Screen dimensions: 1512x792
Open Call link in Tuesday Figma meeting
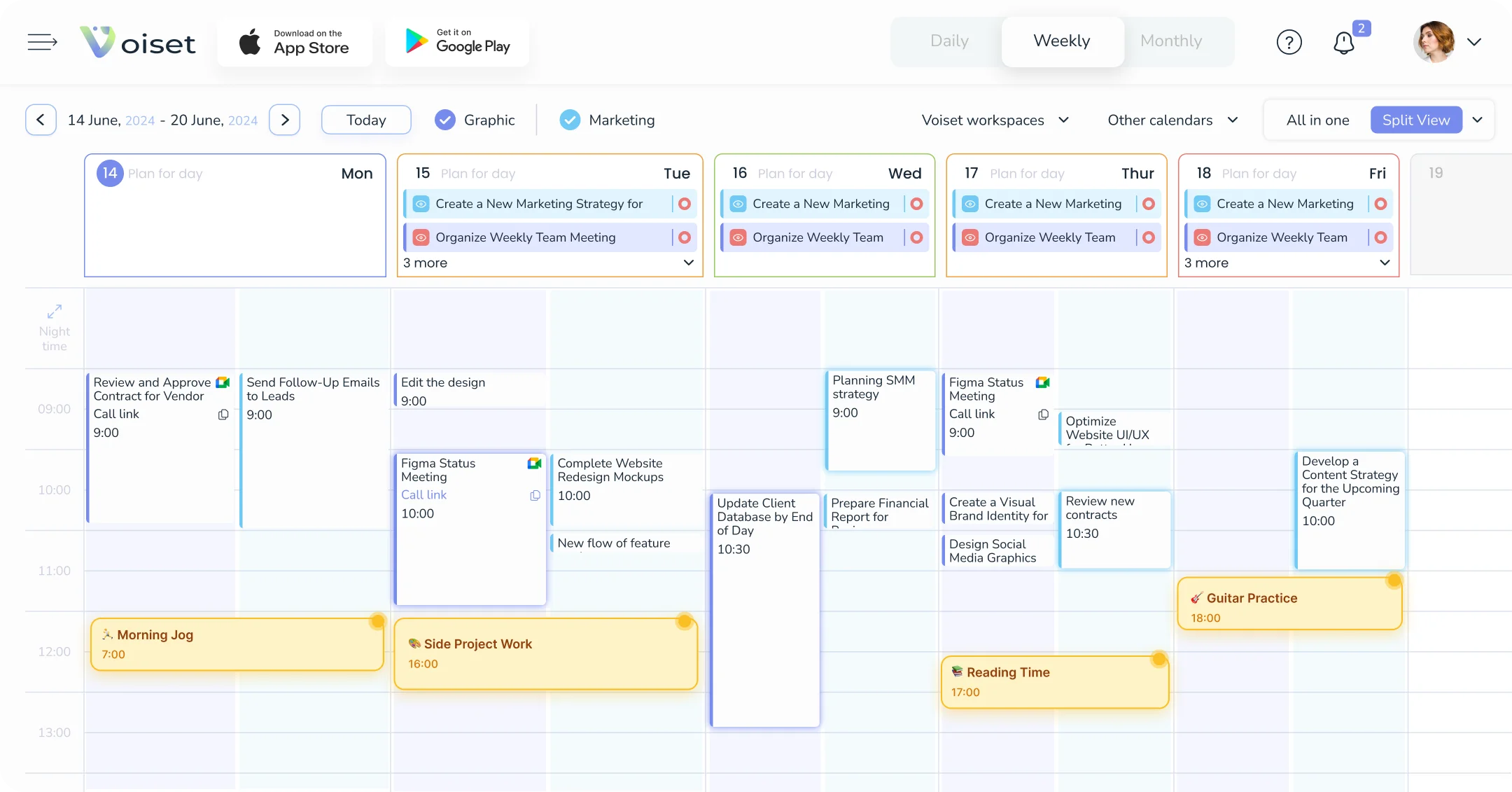[423, 494]
